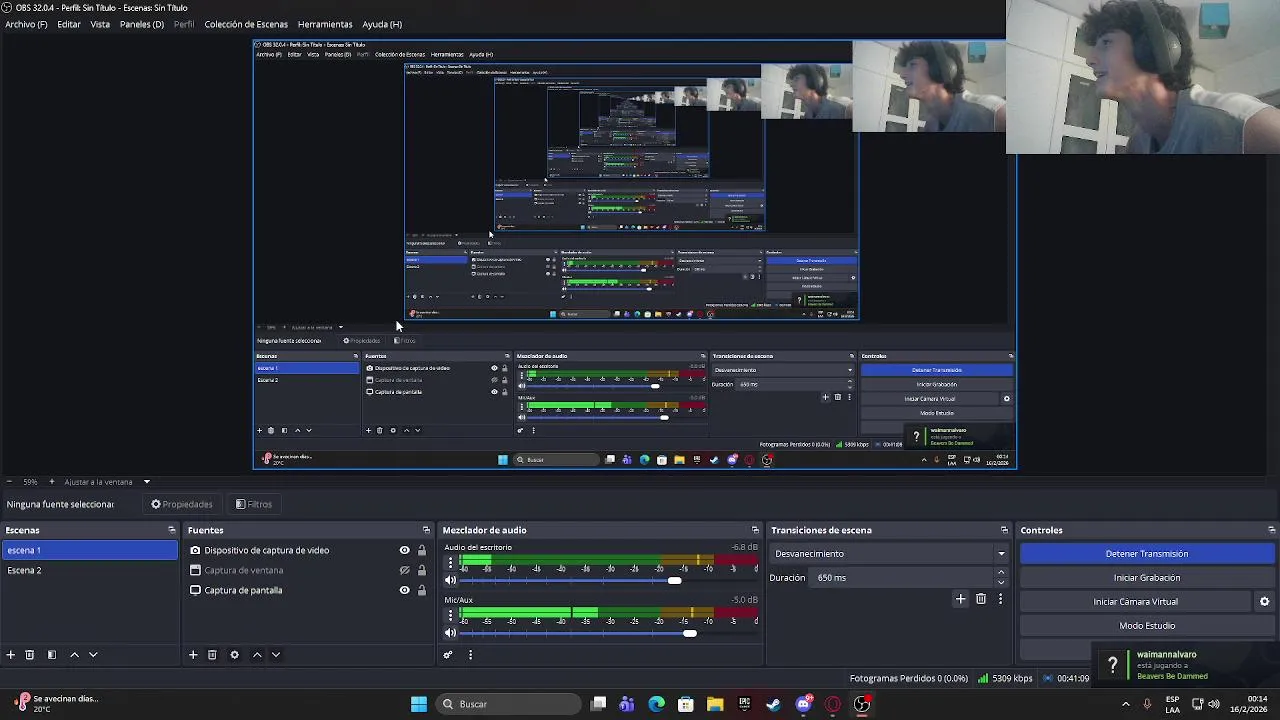This screenshot has width=1280, height=720.
Task: Open transition properties three-dot menu
Action: pyautogui.click(x=1000, y=599)
